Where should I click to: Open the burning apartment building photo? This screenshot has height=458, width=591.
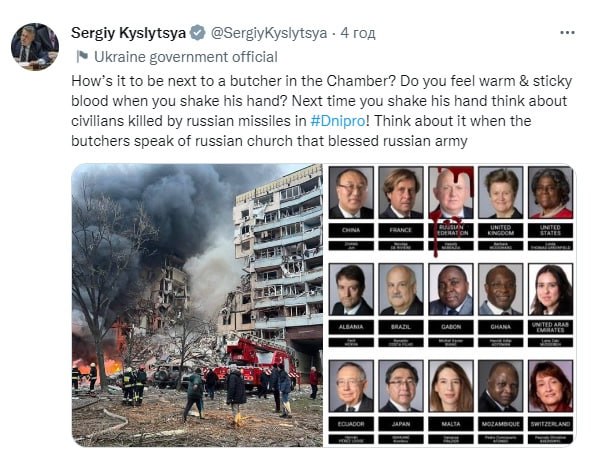click(197, 305)
